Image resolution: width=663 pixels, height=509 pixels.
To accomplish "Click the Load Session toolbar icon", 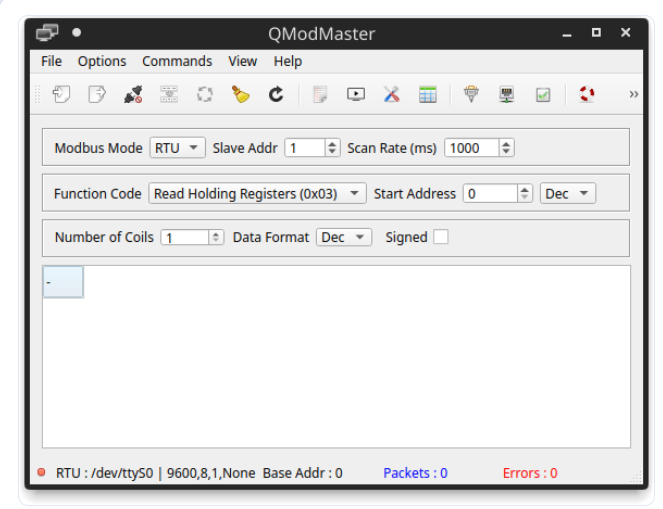I will point(61,94).
